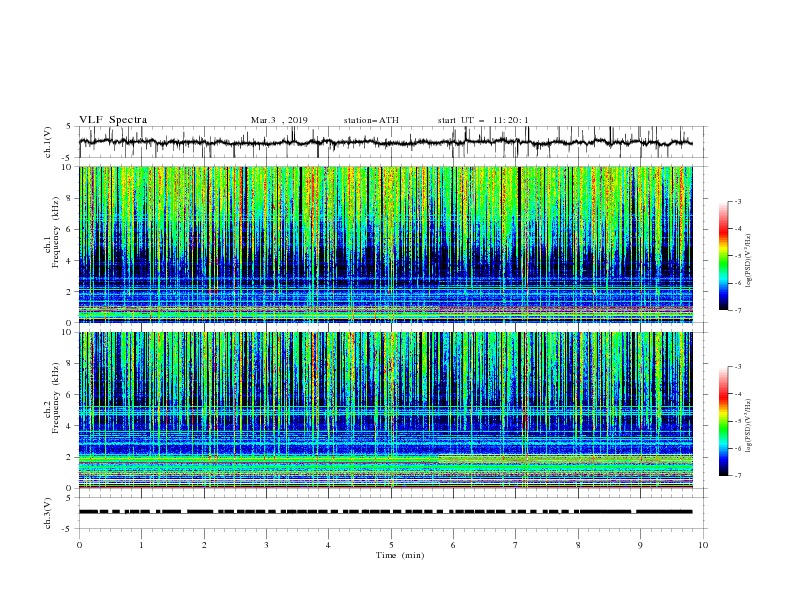Click inside the ch.1 voltage waveform panel
Screen dimensions: 792x612
[392, 142]
